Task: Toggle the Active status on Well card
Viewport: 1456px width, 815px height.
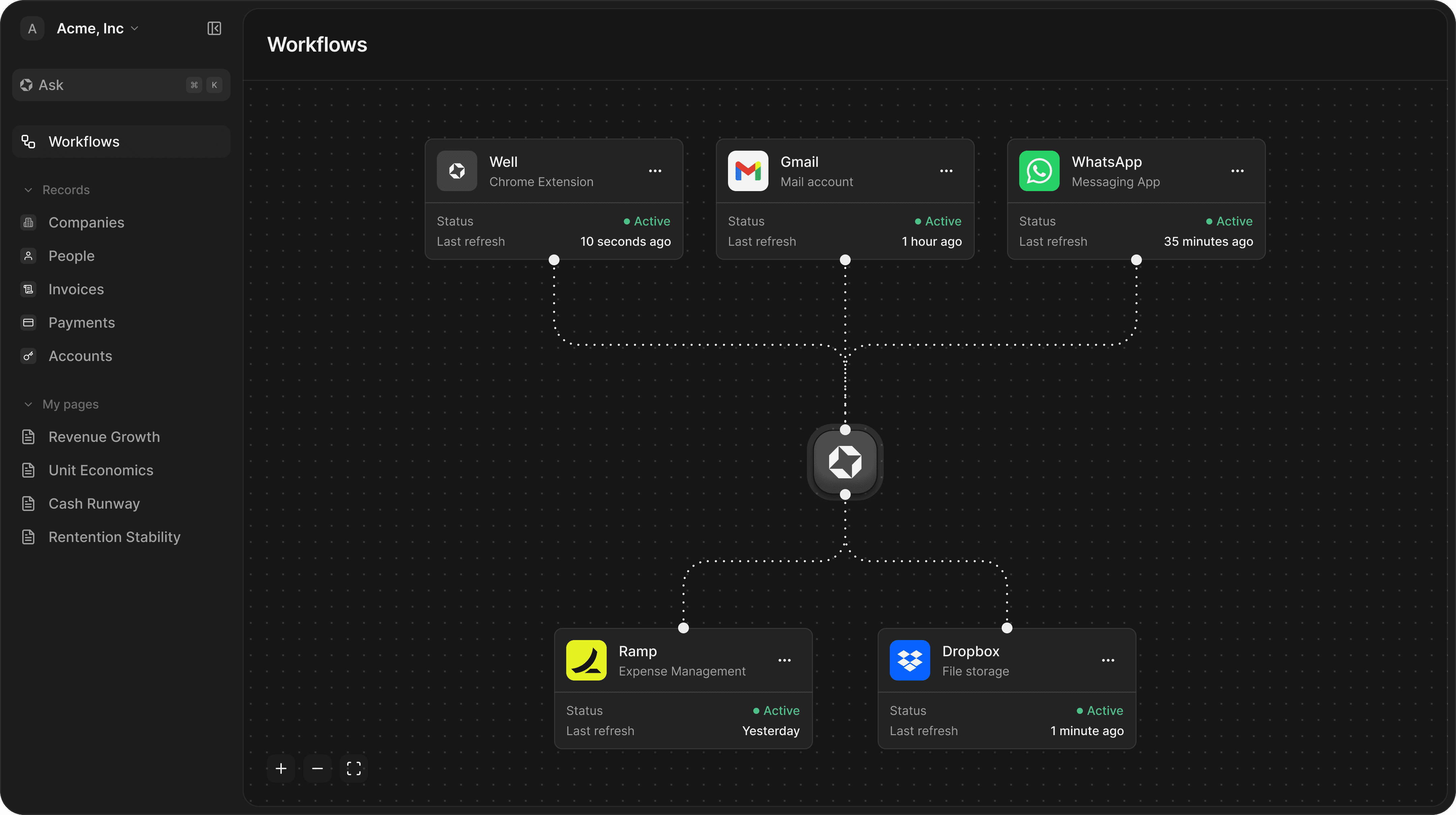Action: coord(647,221)
